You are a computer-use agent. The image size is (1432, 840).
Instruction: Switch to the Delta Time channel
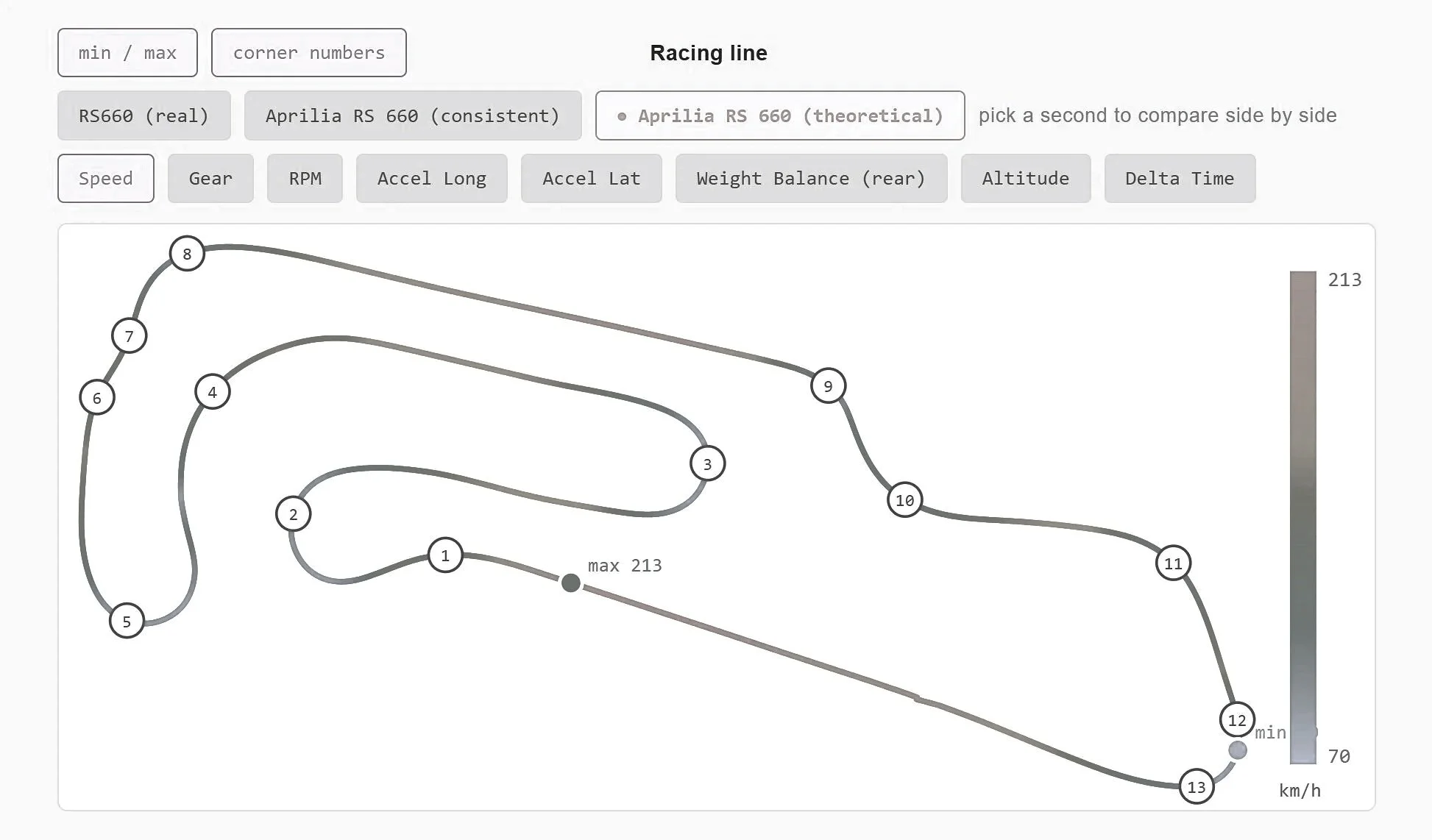tap(1180, 178)
